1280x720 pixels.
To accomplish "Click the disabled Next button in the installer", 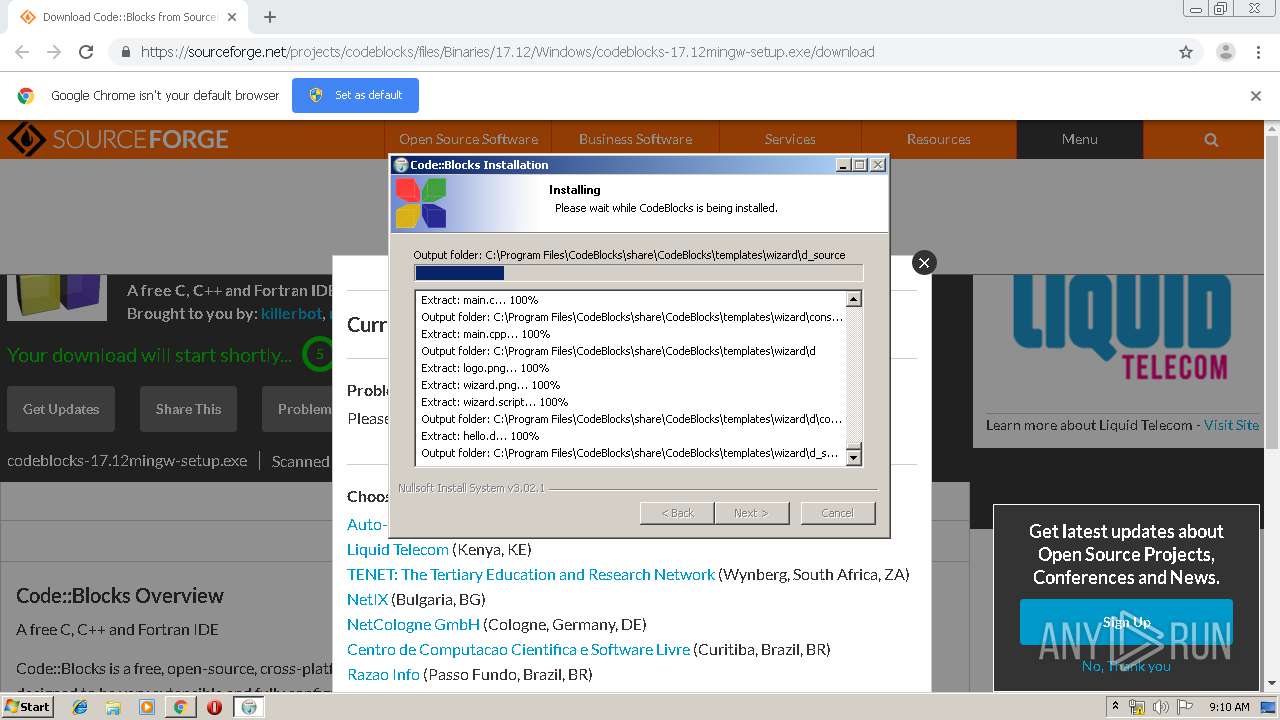I will pos(751,513).
